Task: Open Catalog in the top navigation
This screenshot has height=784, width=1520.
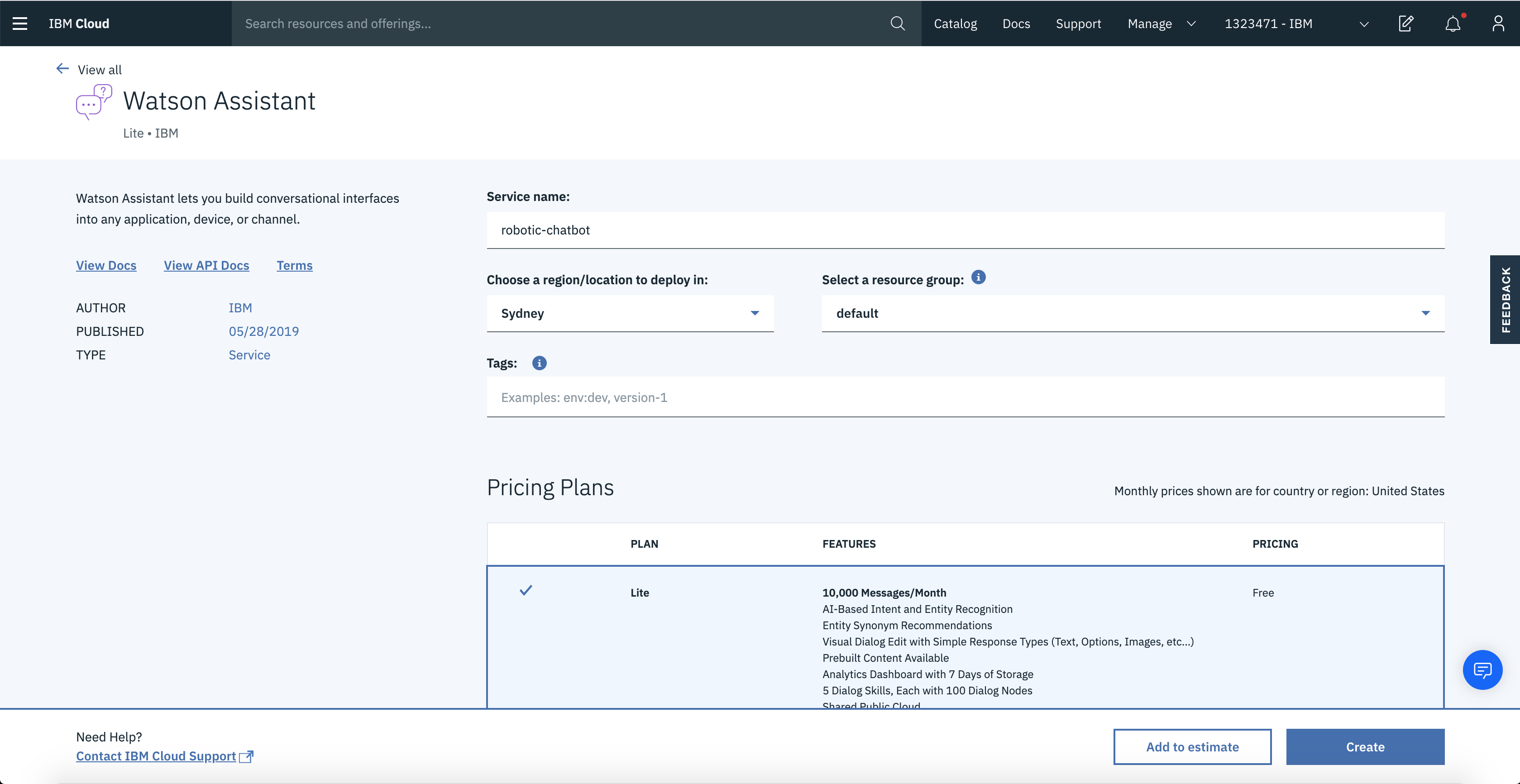Action: (955, 24)
